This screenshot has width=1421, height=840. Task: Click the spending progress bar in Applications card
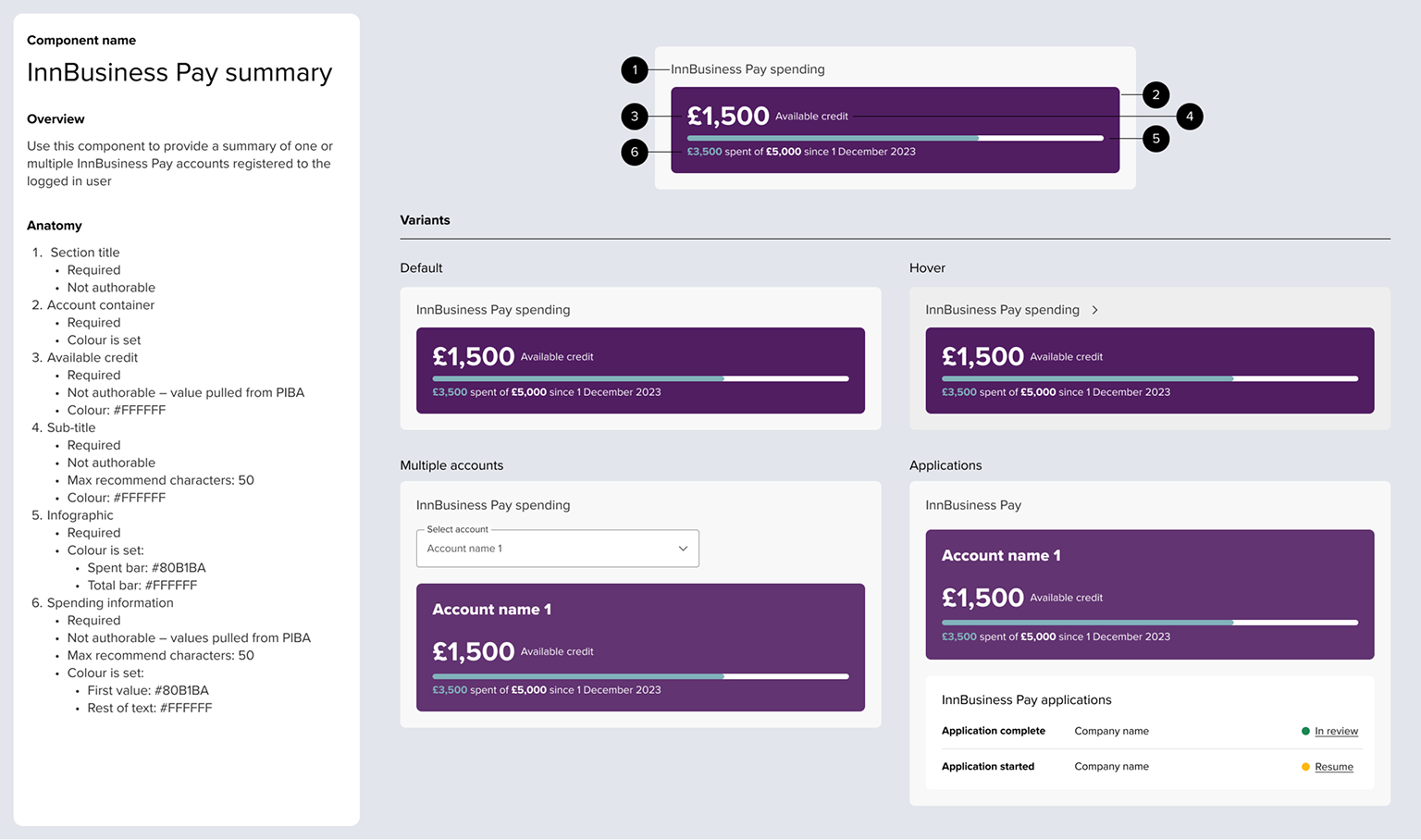point(1149,623)
